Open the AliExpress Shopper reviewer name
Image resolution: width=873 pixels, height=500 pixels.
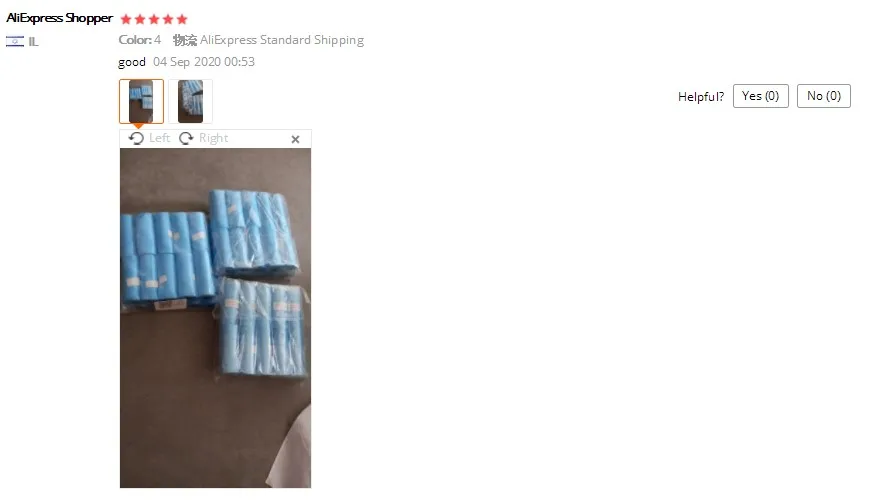coord(60,18)
